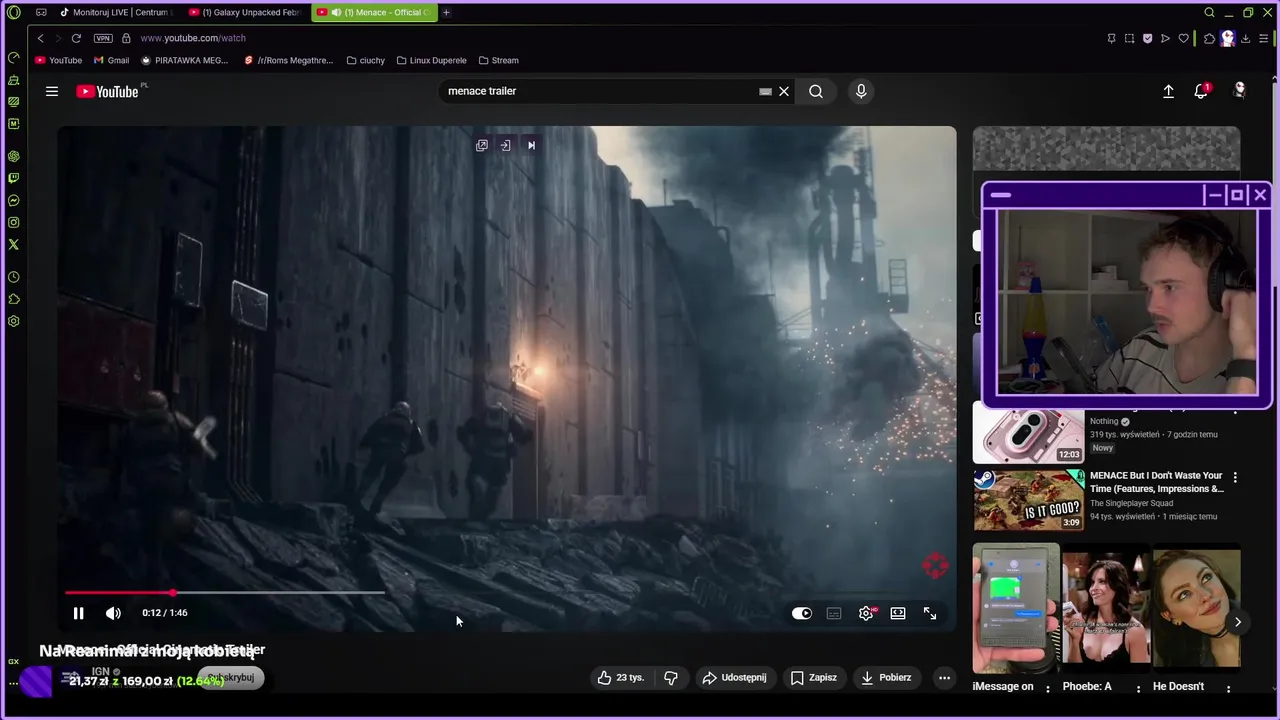
Task: Run search with the magnifier button
Action: 816,91
